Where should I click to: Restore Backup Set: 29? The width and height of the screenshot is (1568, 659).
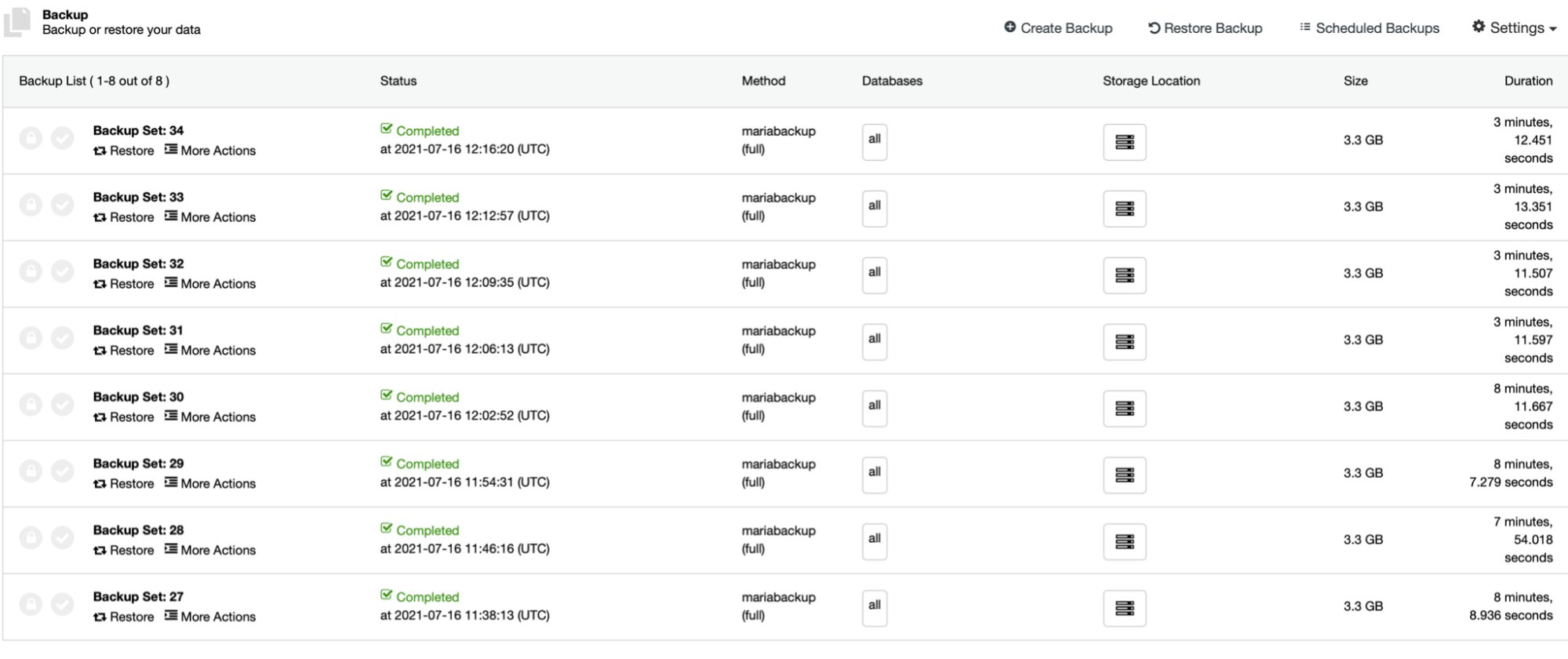pos(124,484)
